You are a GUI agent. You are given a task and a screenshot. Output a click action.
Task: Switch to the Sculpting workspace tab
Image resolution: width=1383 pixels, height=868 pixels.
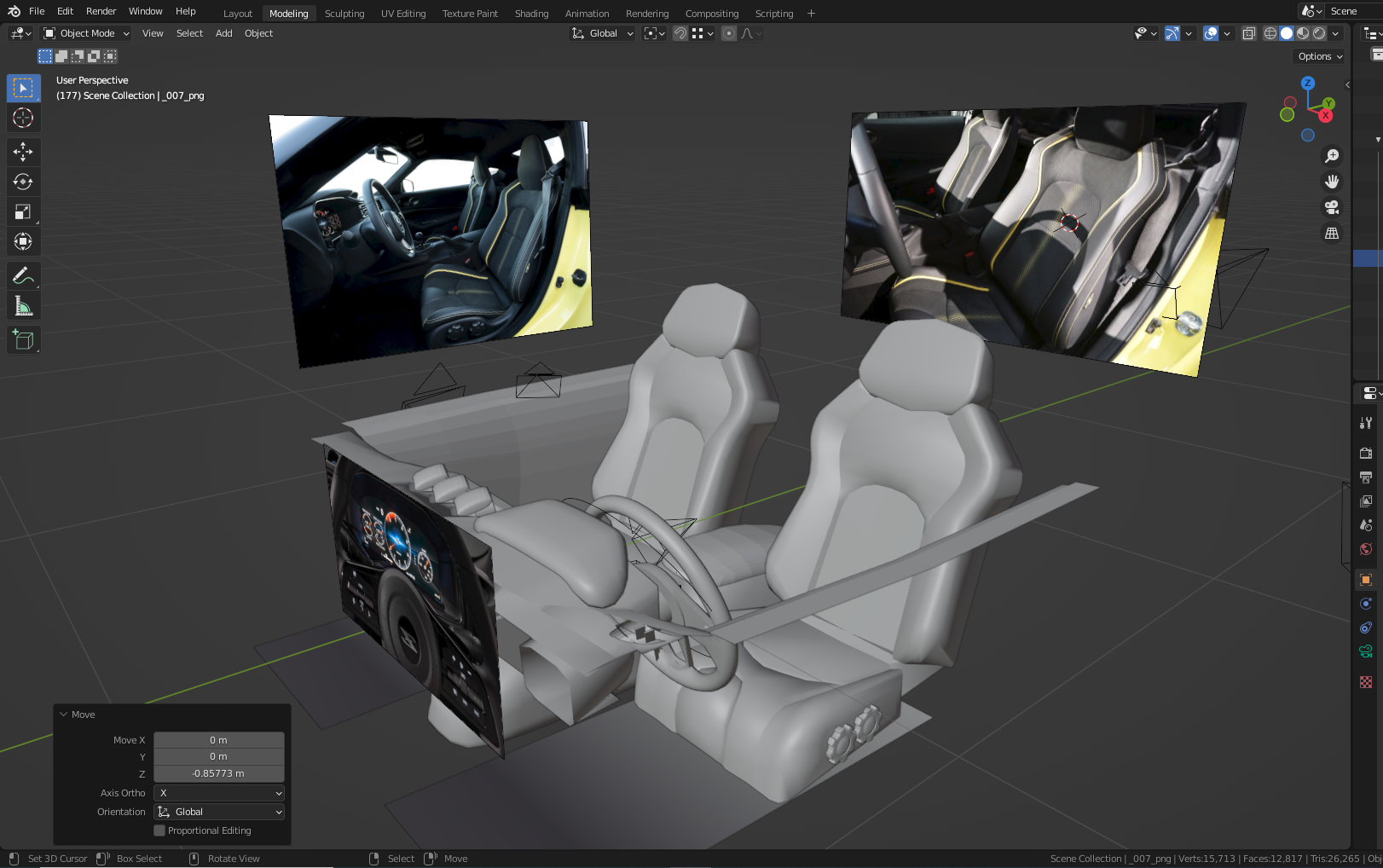coord(344,14)
